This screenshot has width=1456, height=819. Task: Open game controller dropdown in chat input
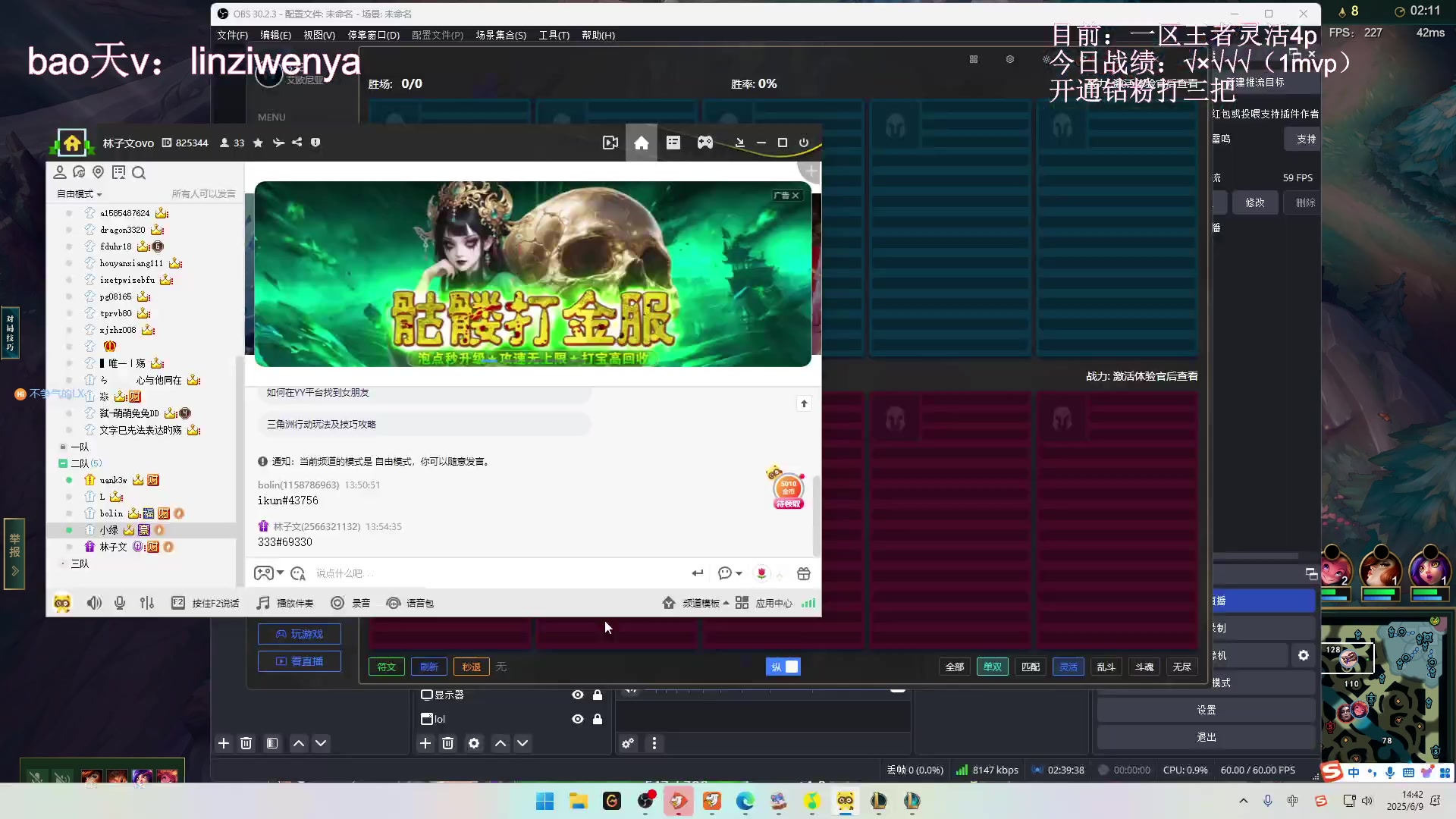(281, 573)
